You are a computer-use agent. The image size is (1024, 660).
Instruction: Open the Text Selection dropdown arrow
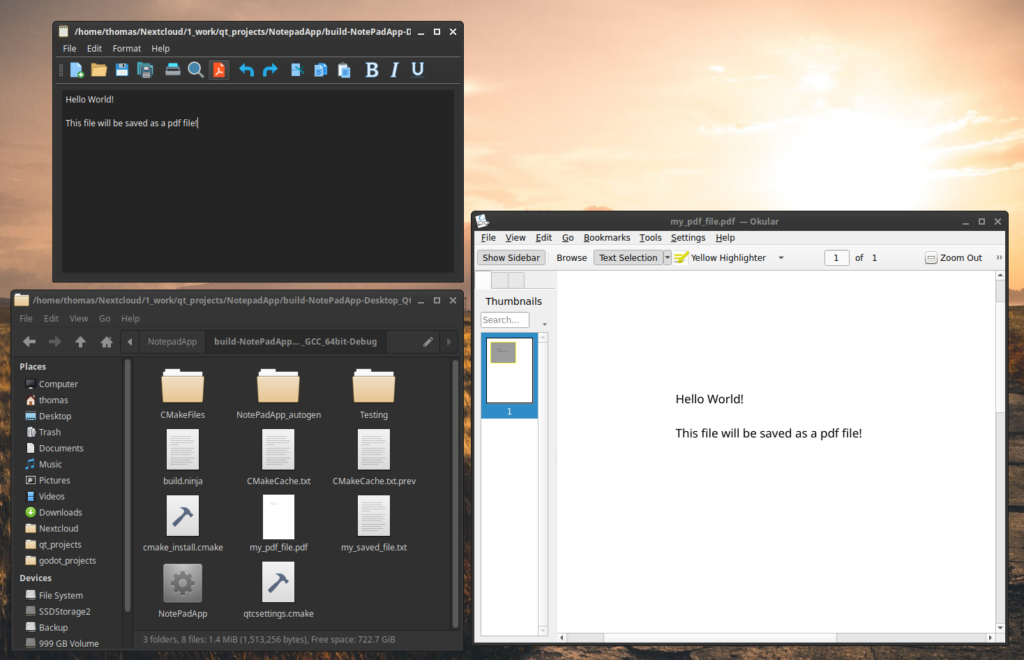pyautogui.click(x=667, y=258)
